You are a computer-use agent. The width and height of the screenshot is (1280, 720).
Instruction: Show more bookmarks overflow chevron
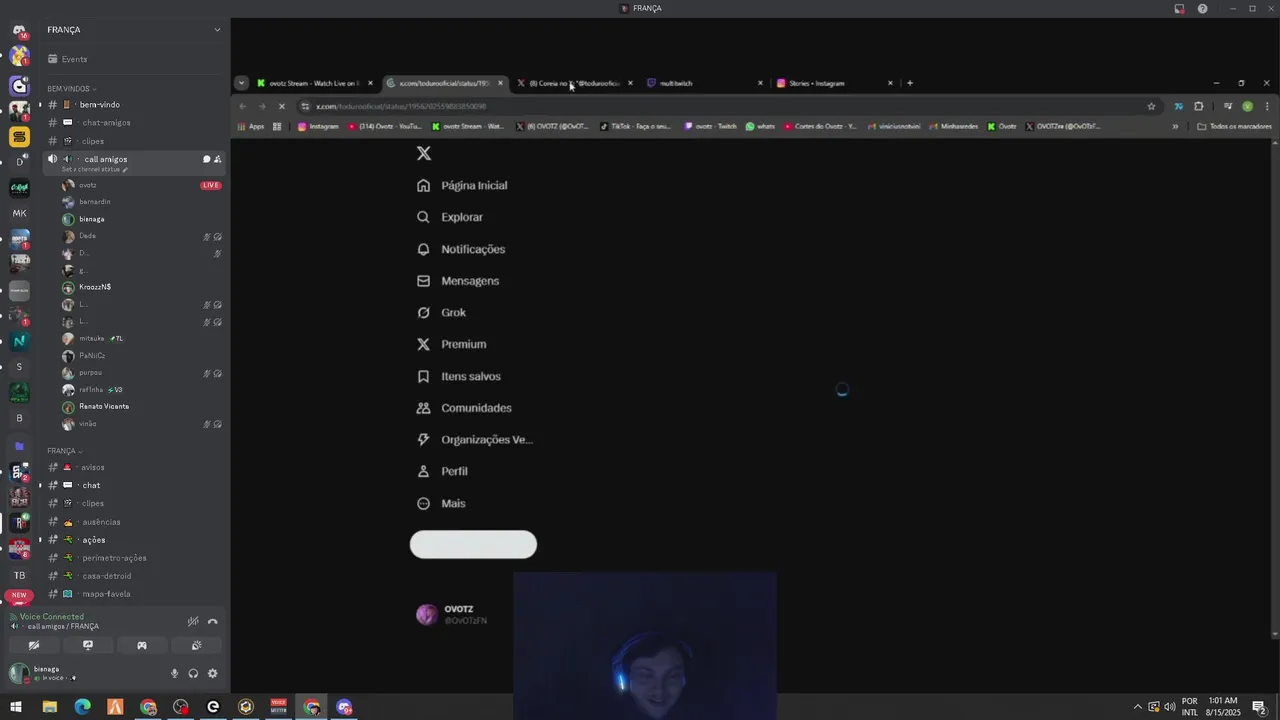click(1175, 126)
